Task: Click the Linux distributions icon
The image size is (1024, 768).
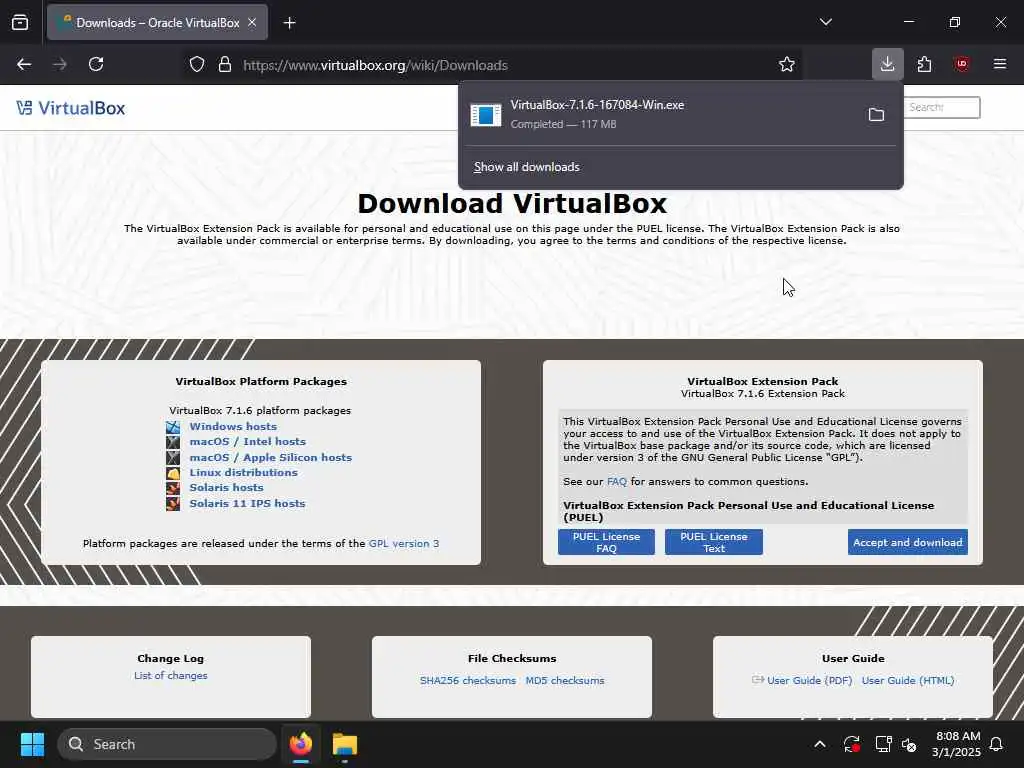Action: [x=173, y=473]
